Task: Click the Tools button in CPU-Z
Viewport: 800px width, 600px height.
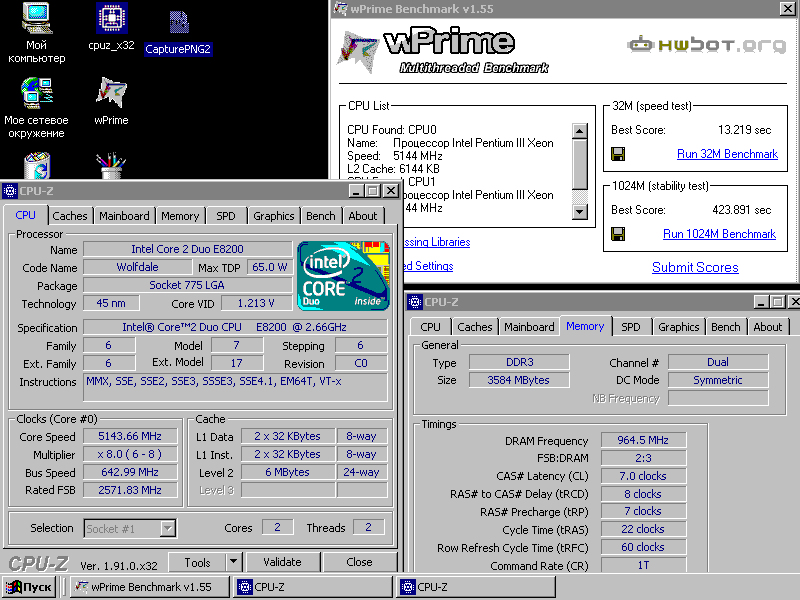Action: point(197,562)
